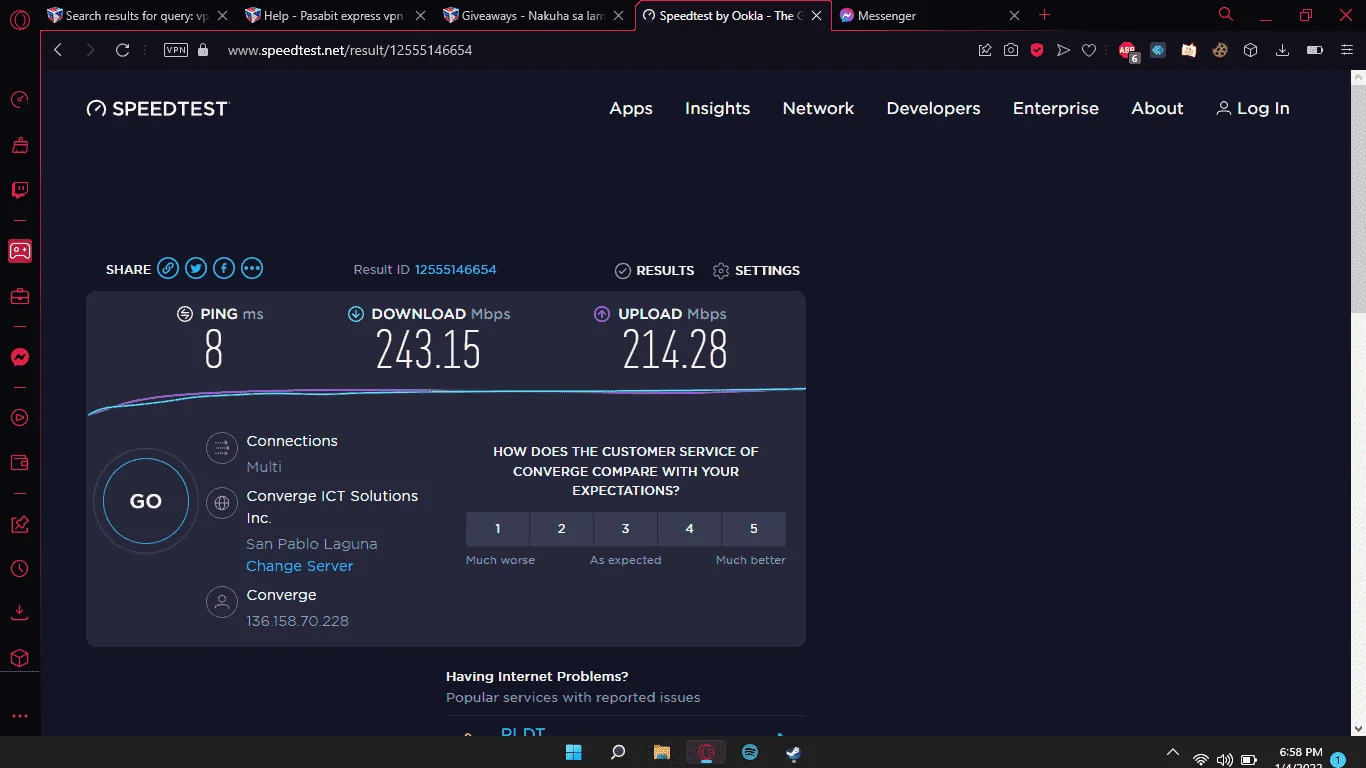1366x768 pixels.
Task: Open Workspaces briefcase icon in sidebar
Action: [x=19, y=296]
